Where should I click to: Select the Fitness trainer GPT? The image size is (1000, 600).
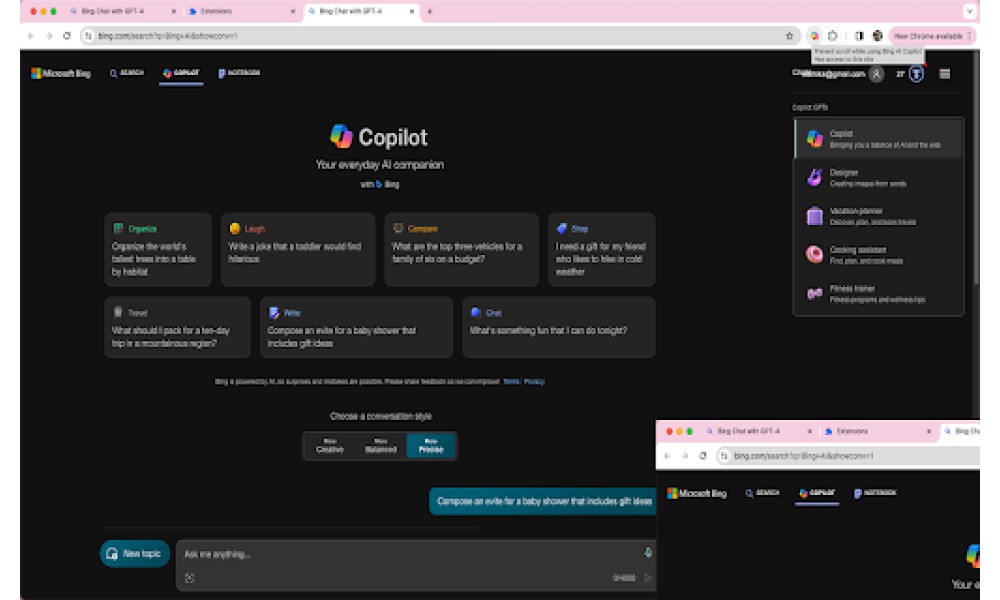pos(878,293)
